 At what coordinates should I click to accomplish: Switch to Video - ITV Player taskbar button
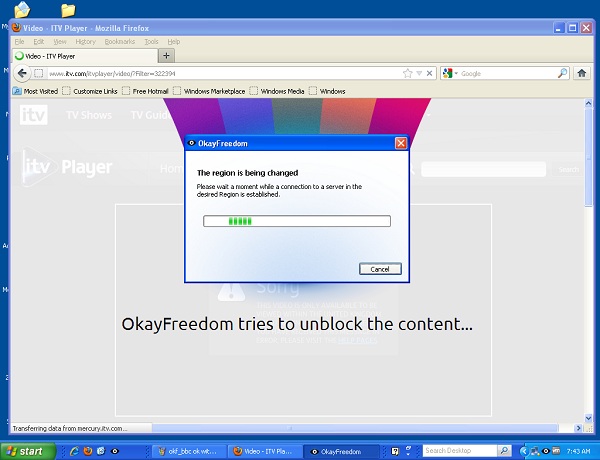264,451
